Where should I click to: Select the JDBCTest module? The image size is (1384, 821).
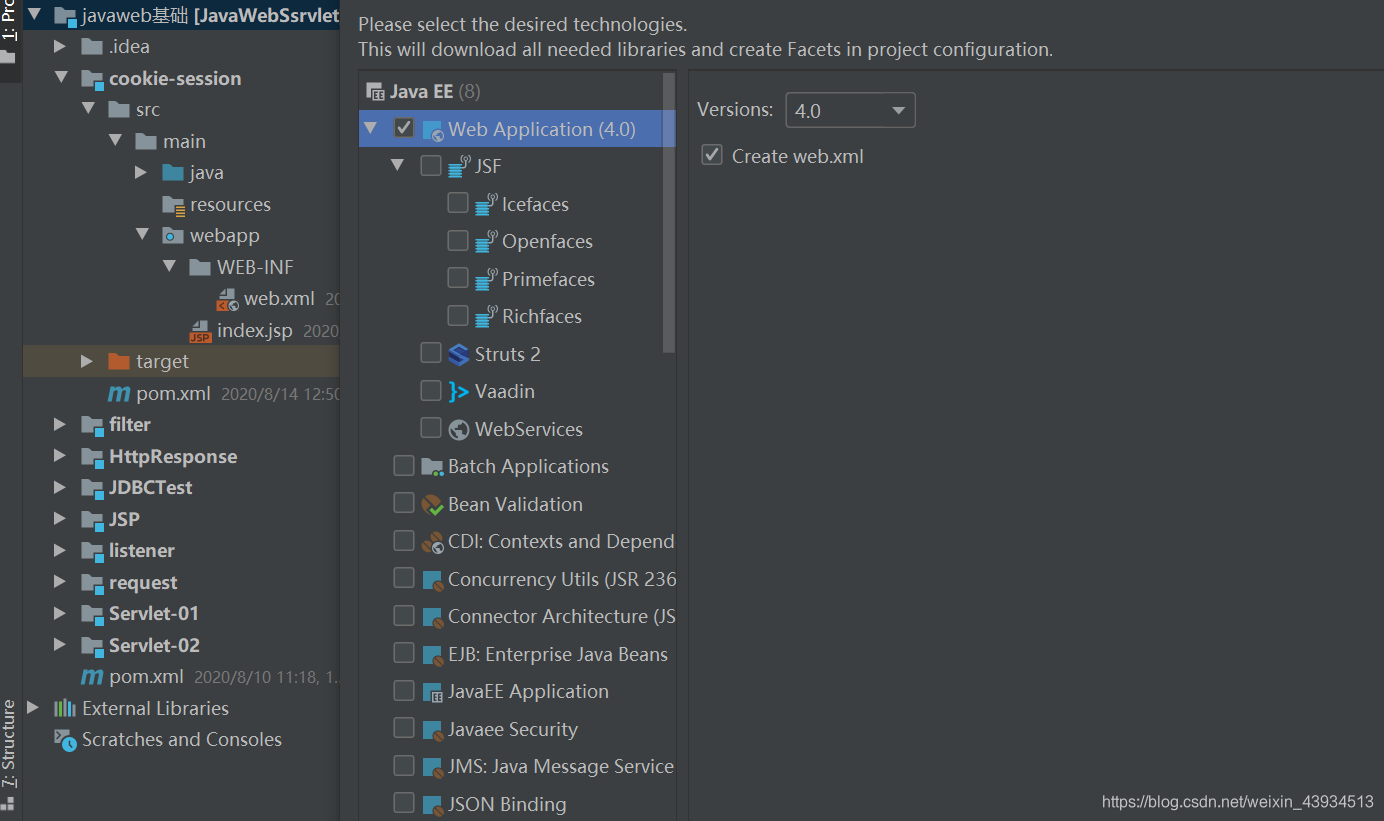point(150,488)
